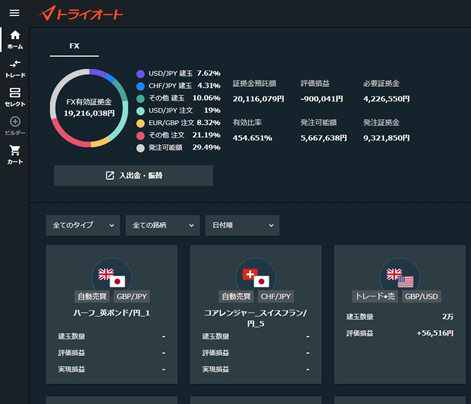This screenshot has width=471, height=404.
Task: Click その他 建玉 teal legend dot
Action: [141, 98]
